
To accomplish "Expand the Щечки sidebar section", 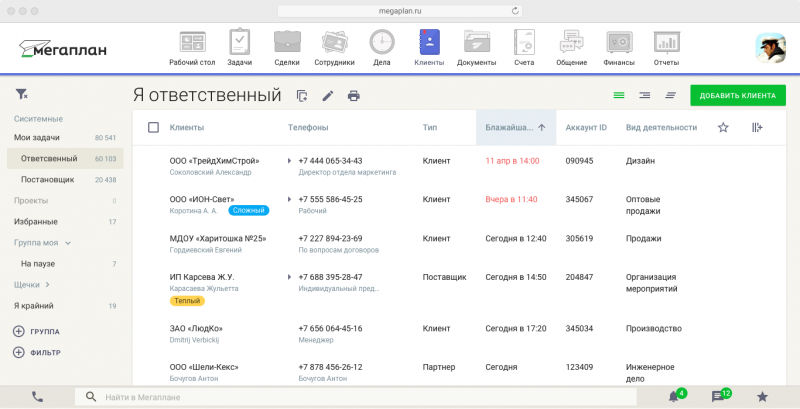I will tap(49, 285).
